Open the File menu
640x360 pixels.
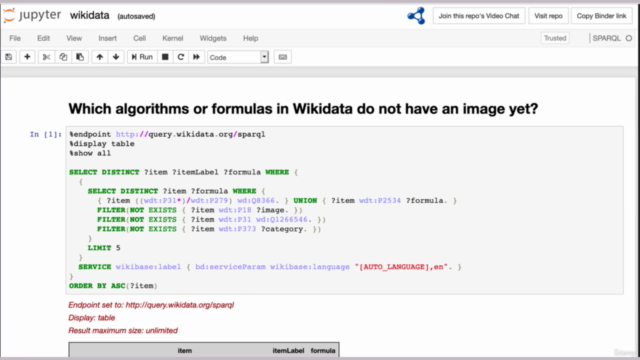15,38
